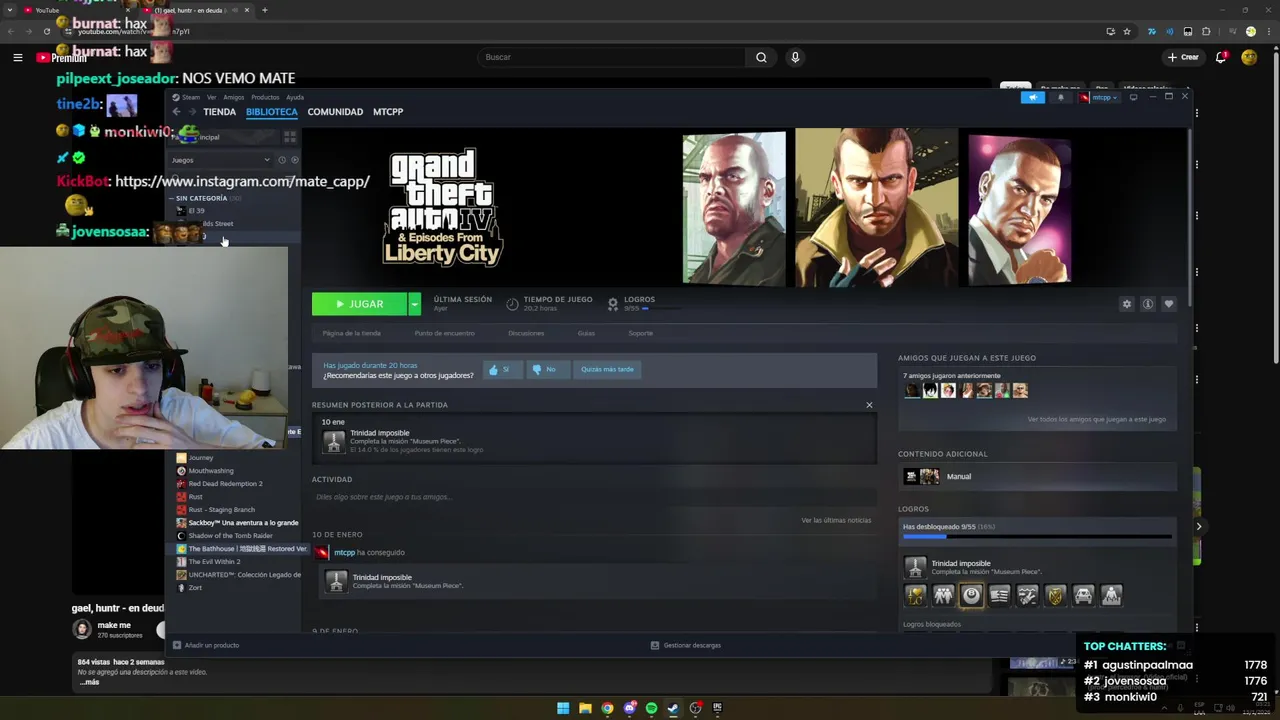Click the Logros gear icon in stats bar
This screenshot has height=720, width=1280.
[613, 303]
